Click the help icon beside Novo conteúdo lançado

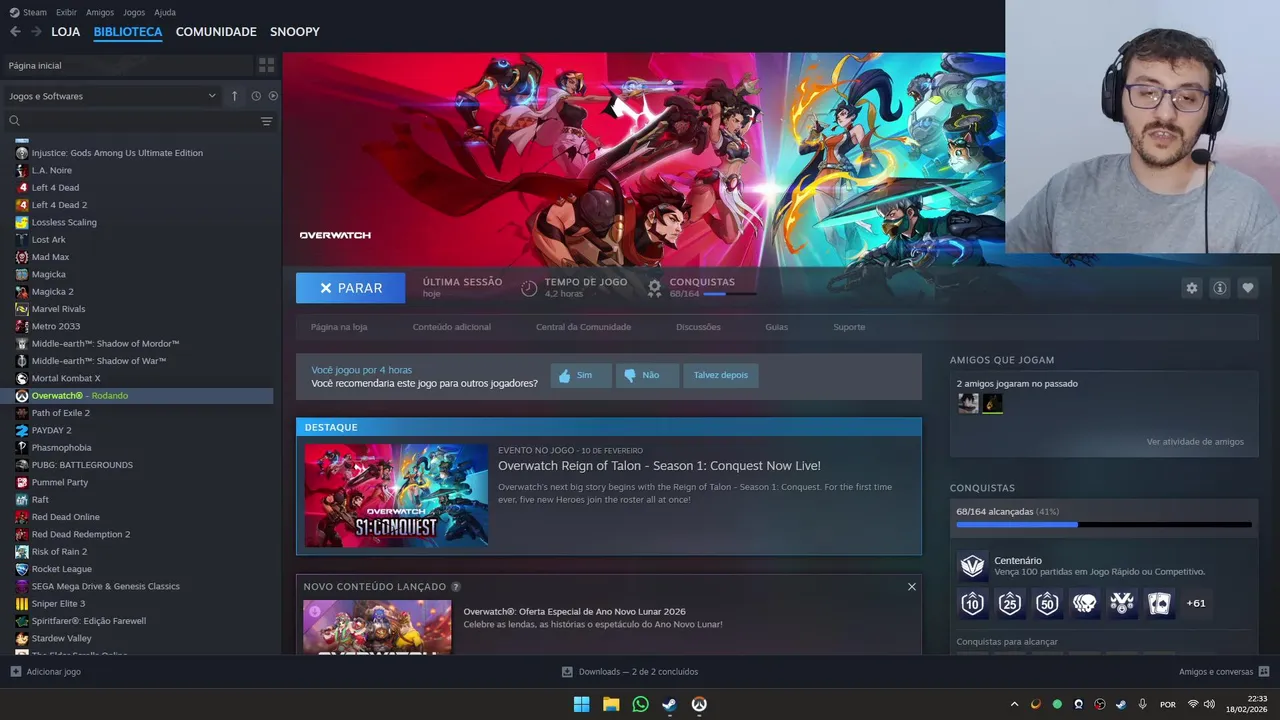456,587
